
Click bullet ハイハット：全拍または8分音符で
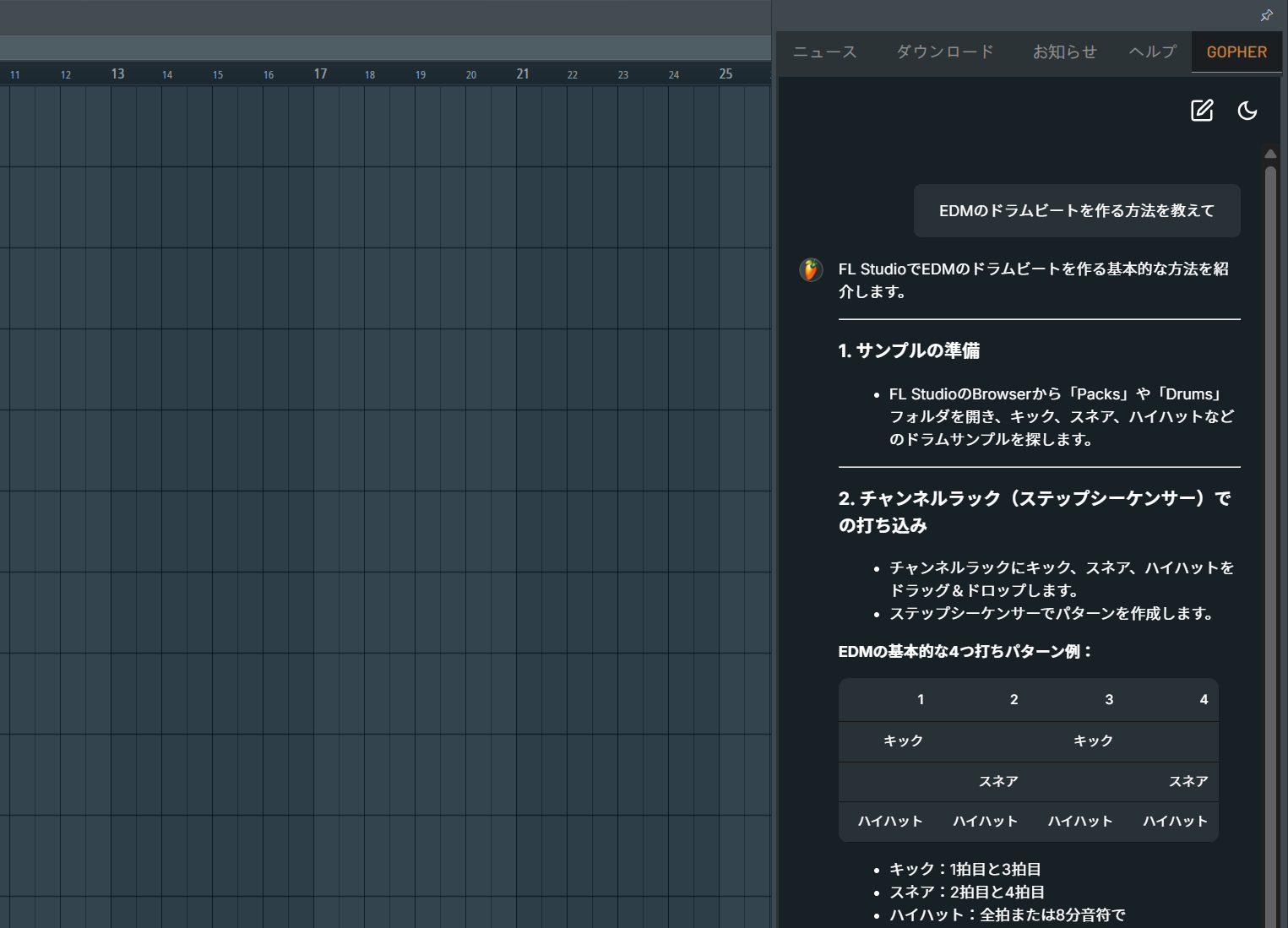tap(1007, 914)
